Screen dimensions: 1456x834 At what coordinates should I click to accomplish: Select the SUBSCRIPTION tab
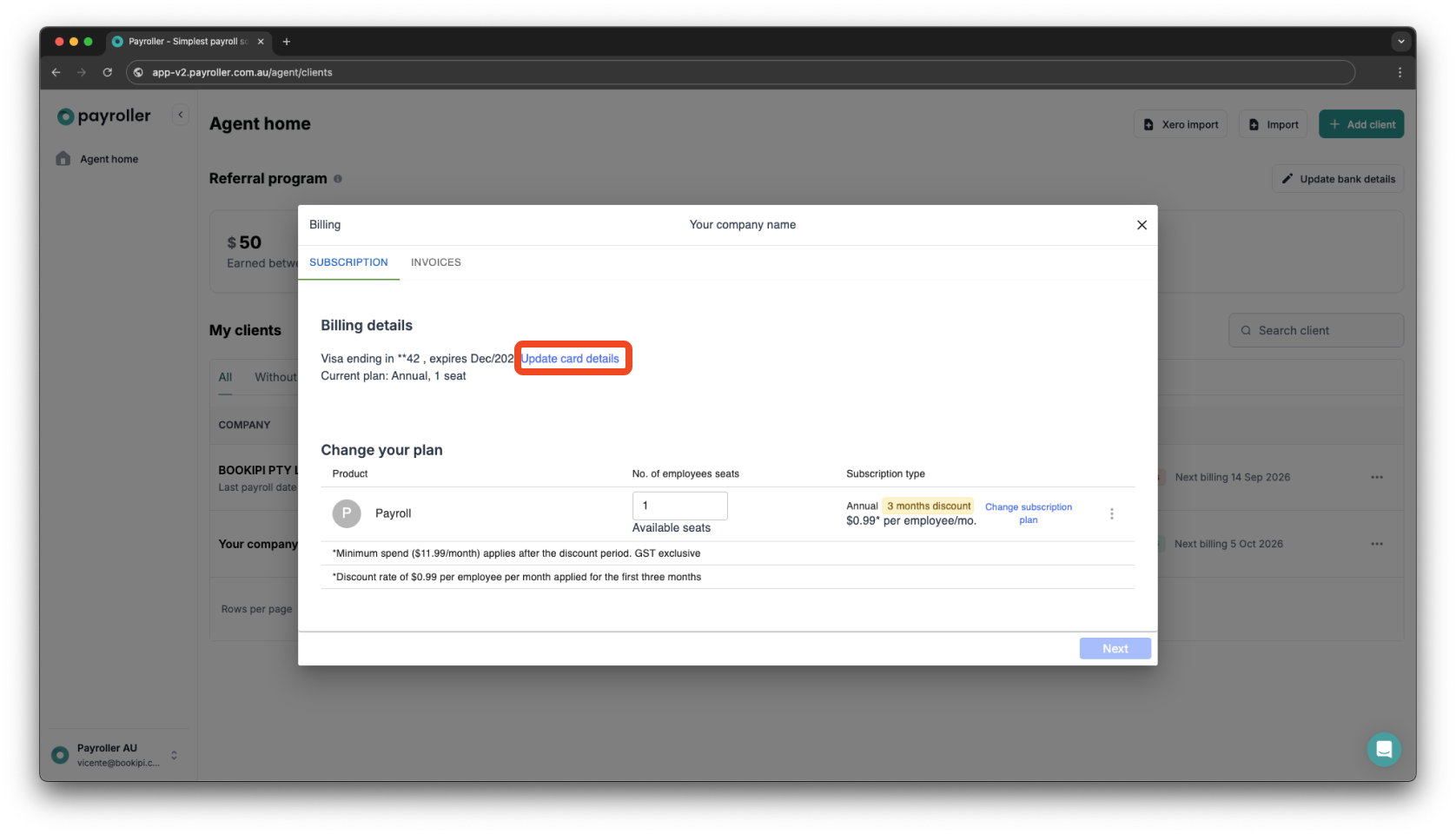coord(348,262)
